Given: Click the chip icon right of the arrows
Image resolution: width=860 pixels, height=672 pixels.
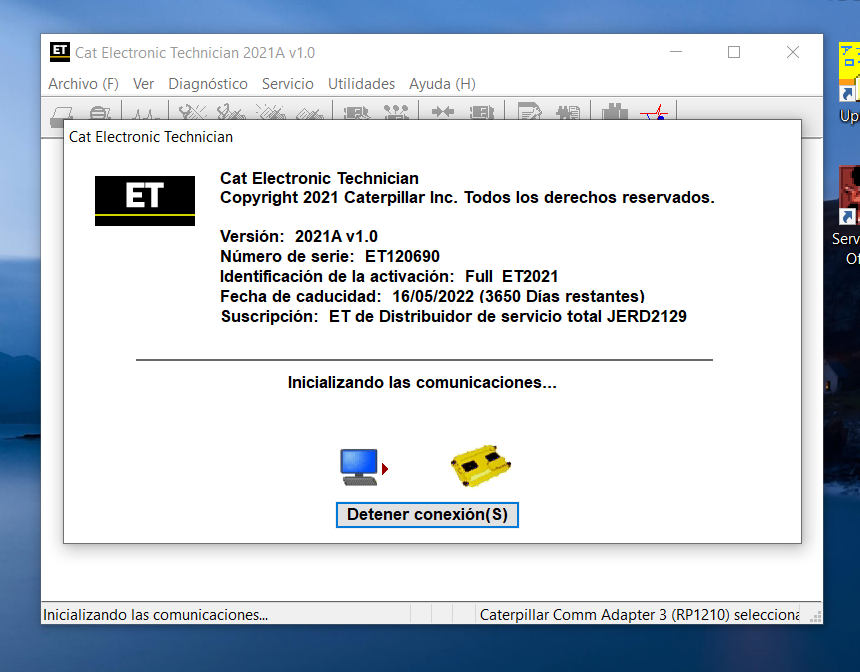Looking at the screenshot, I should point(482,112).
